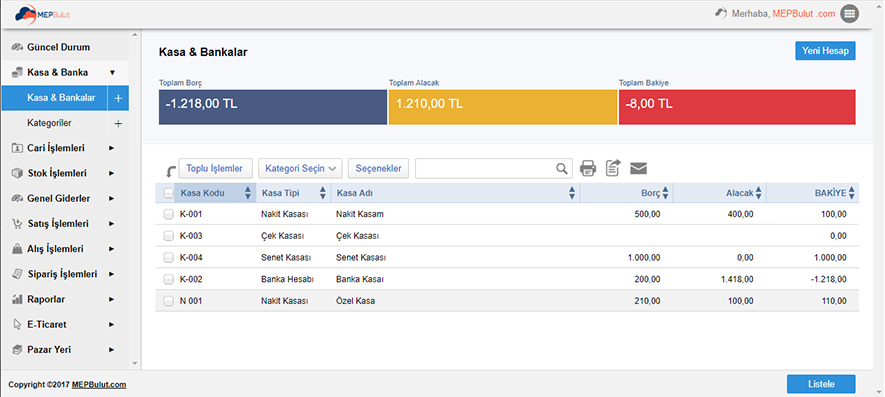Click the search magnifier icon
The image size is (885, 397).
point(562,168)
